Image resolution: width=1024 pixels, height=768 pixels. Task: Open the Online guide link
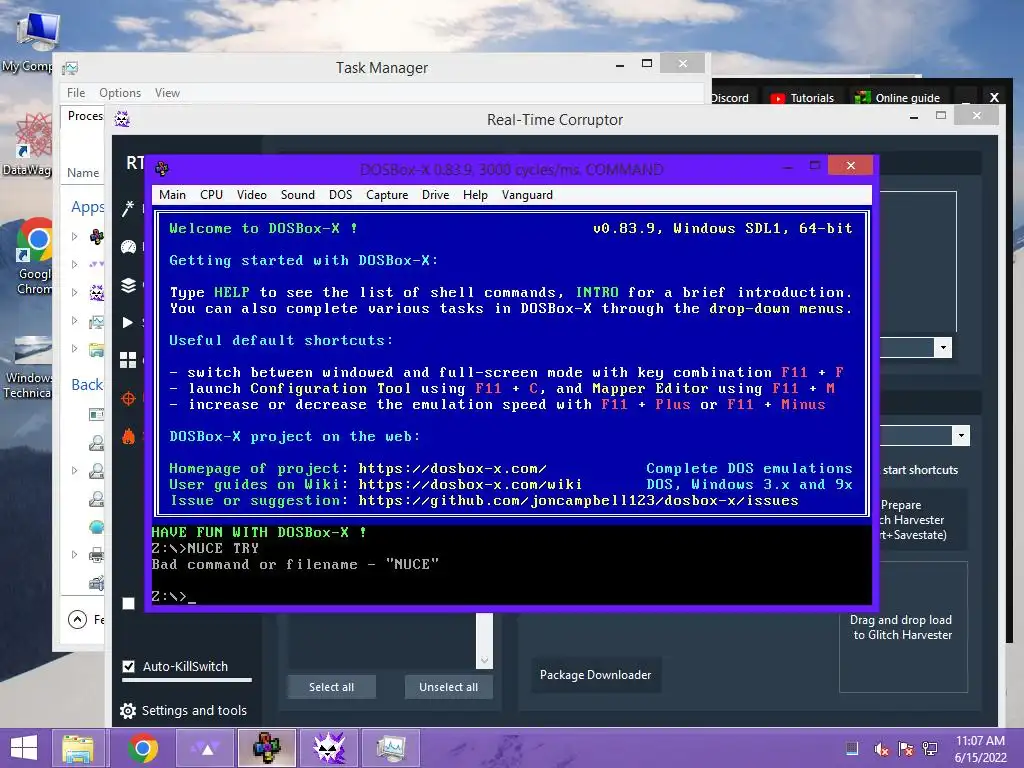tap(898, 98)
